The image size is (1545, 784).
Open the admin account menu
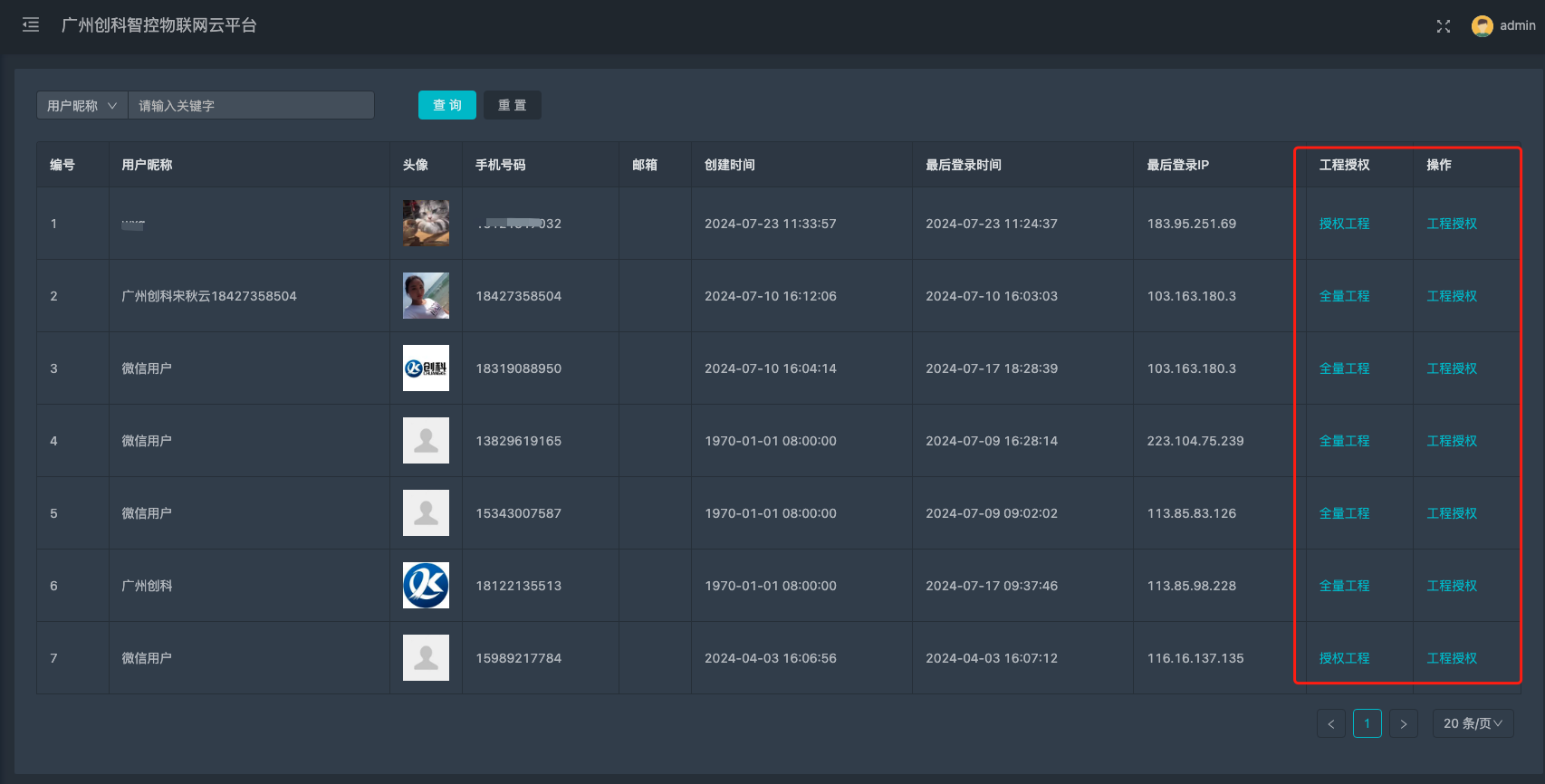1517,26
